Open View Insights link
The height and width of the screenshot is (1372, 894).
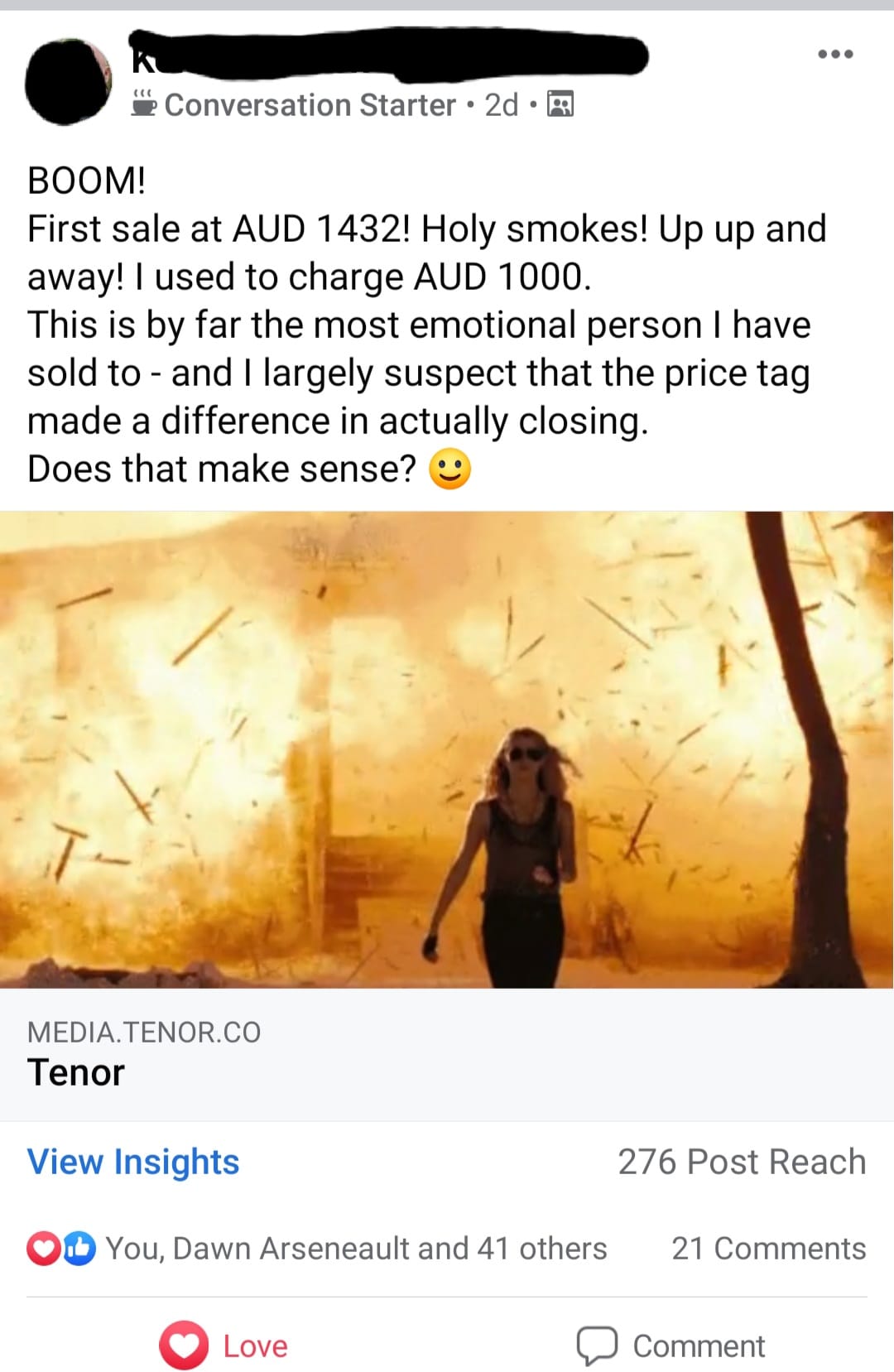[133, 1162]
